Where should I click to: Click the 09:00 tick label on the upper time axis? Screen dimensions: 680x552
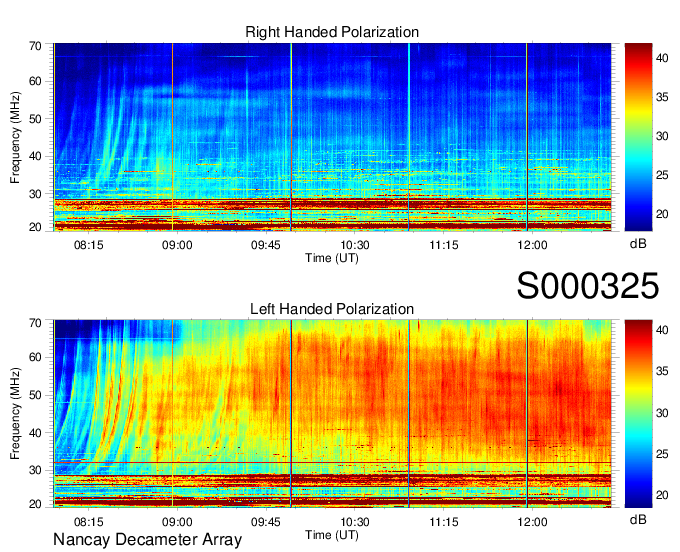pyautogui.click(x=177, y=245)
